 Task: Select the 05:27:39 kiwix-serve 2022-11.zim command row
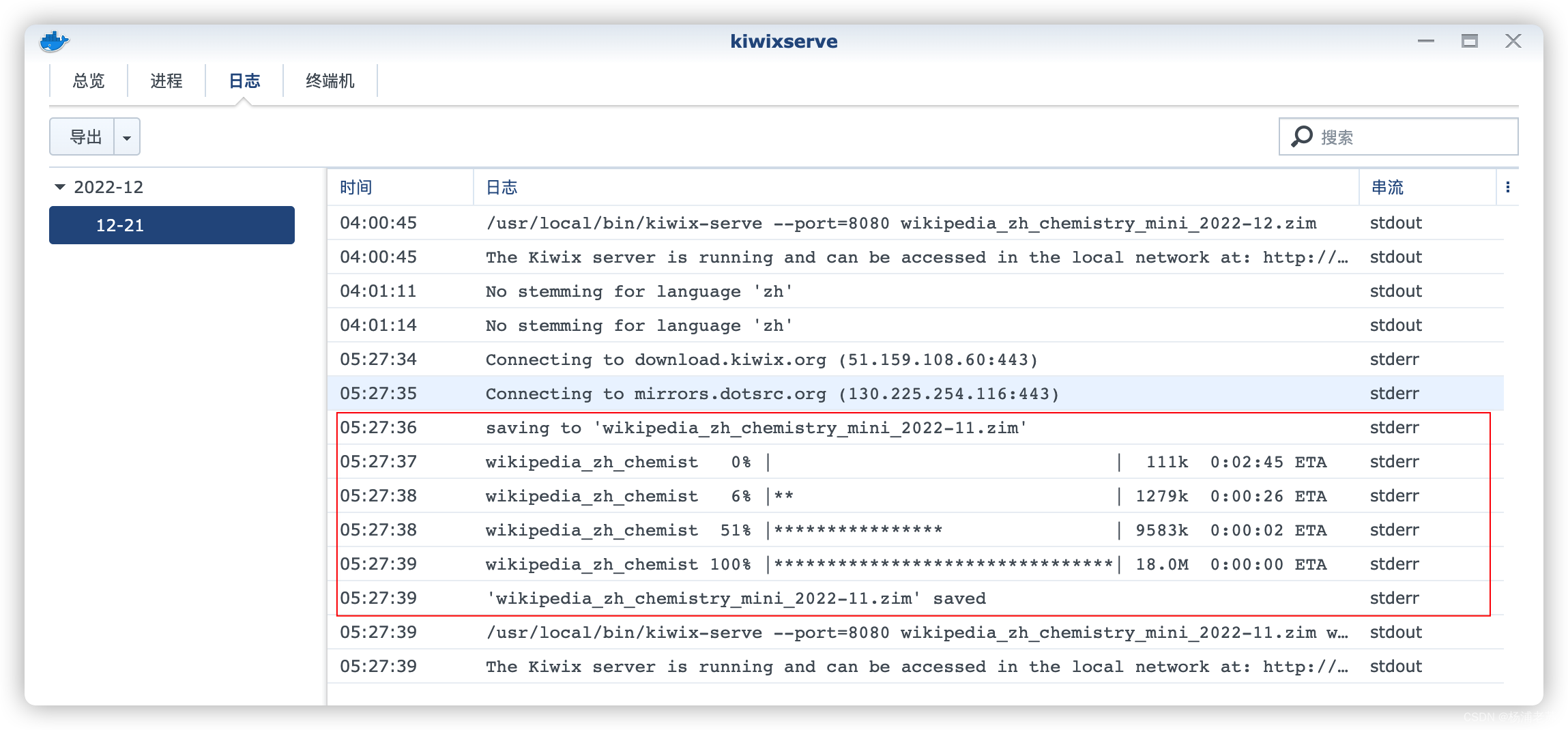(916, 632)
